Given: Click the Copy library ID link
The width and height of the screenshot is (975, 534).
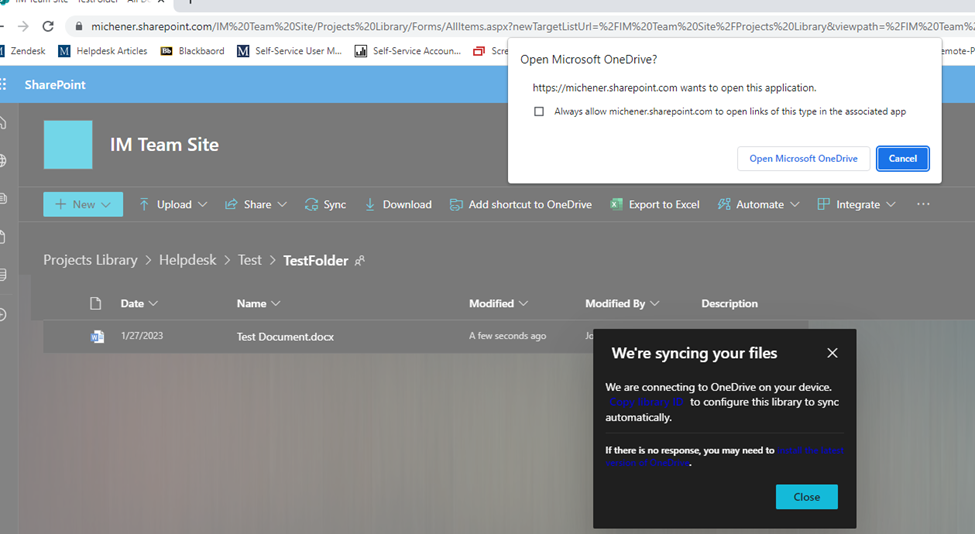Looking at the screenshot, I should [x=646, y=402].
